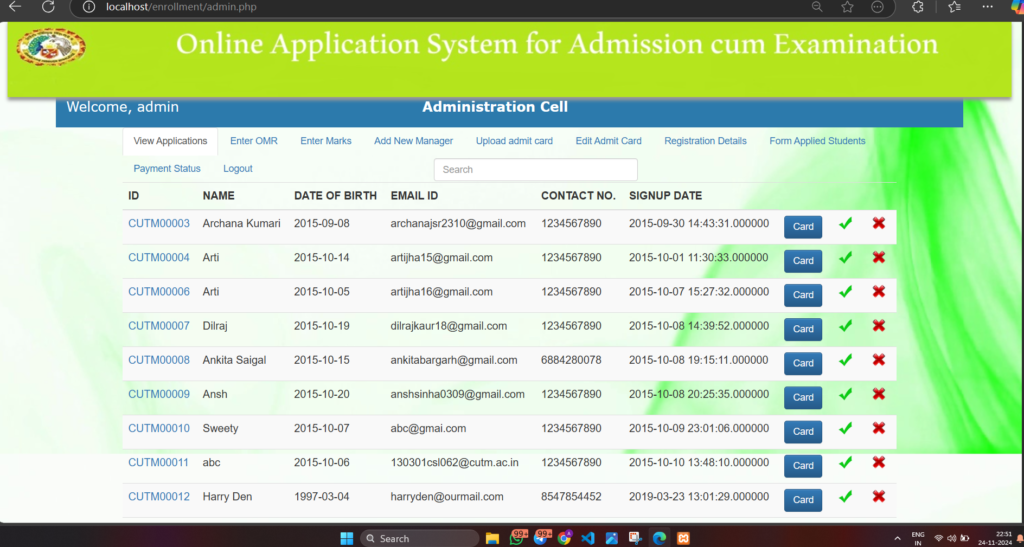This screenshot has height=547, width=1024.
Task: Open Windows Start menu
Action: 347,539
